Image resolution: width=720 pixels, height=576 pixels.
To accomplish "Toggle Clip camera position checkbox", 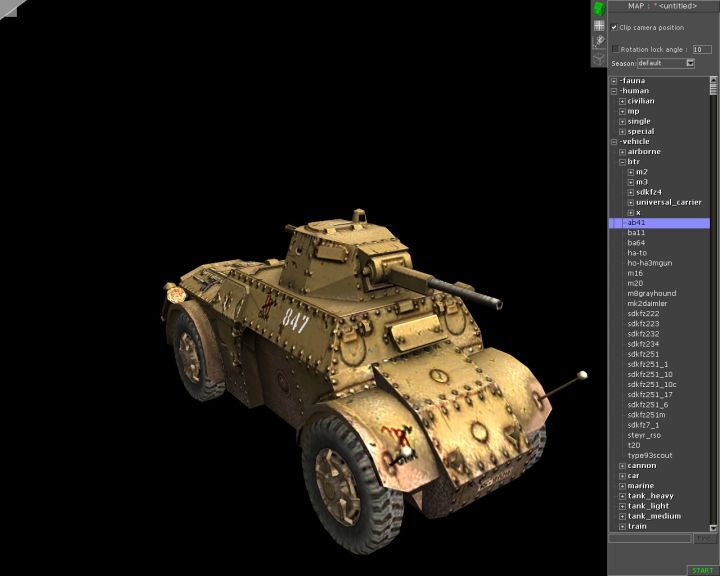I will pos(614,27).
